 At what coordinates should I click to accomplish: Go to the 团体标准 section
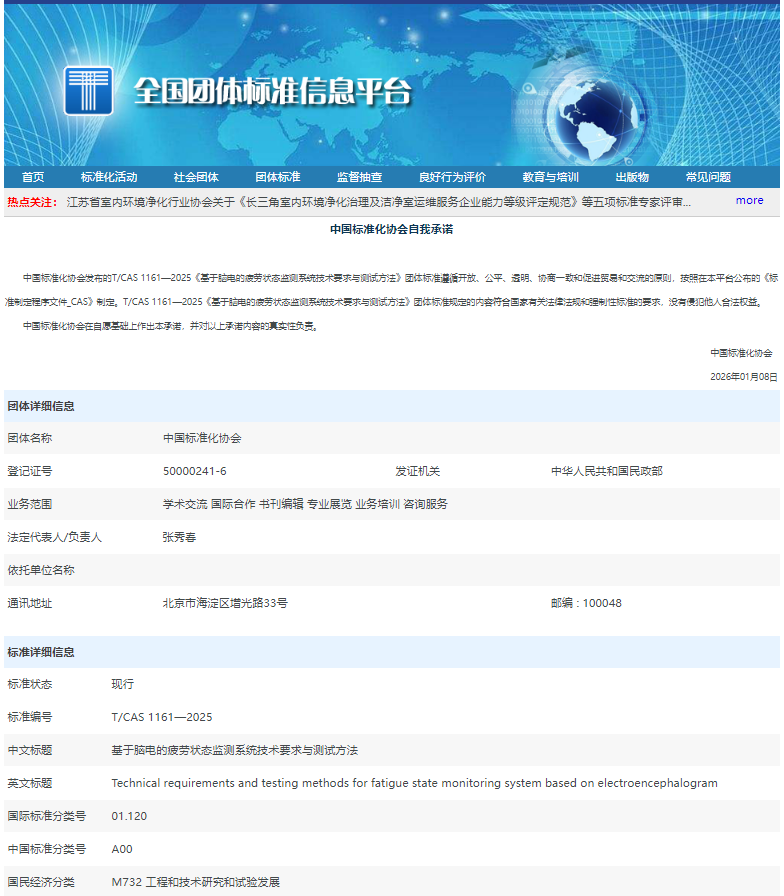click(278, 177)
